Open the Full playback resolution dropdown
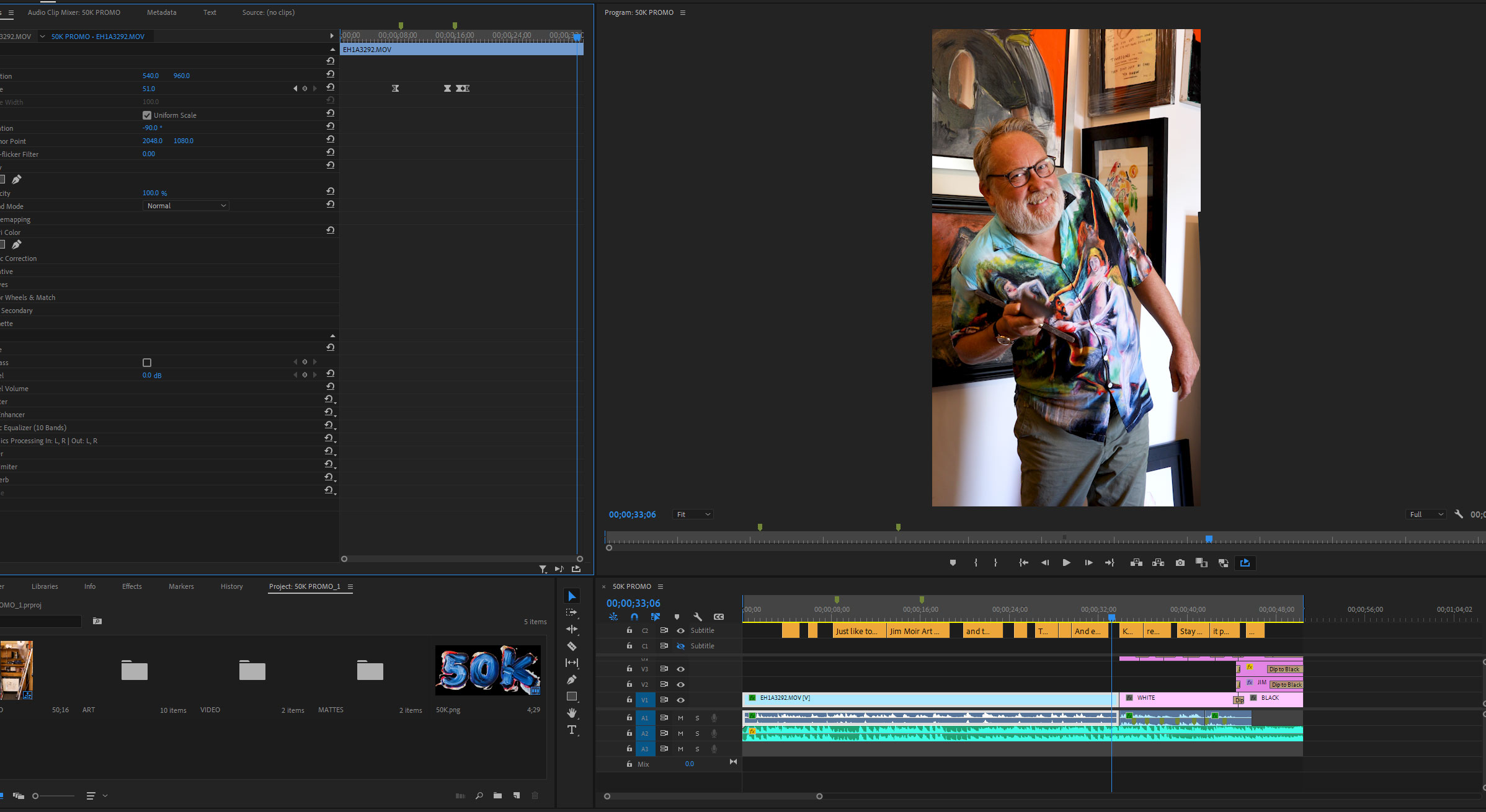This screenshot has width=1486, height=812. (x=1426, y=514)
